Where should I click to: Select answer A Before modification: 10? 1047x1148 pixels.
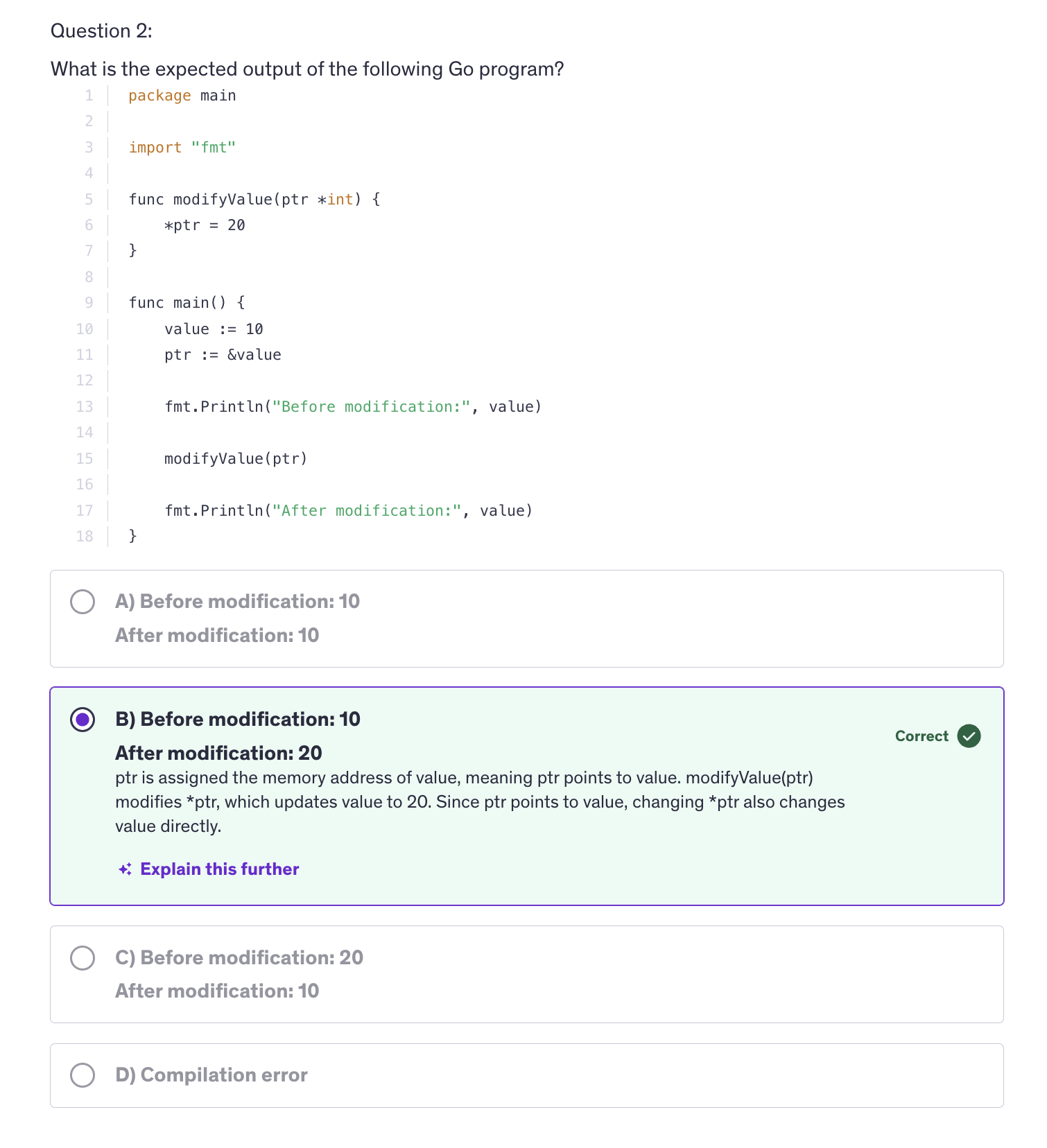(237, 602)
